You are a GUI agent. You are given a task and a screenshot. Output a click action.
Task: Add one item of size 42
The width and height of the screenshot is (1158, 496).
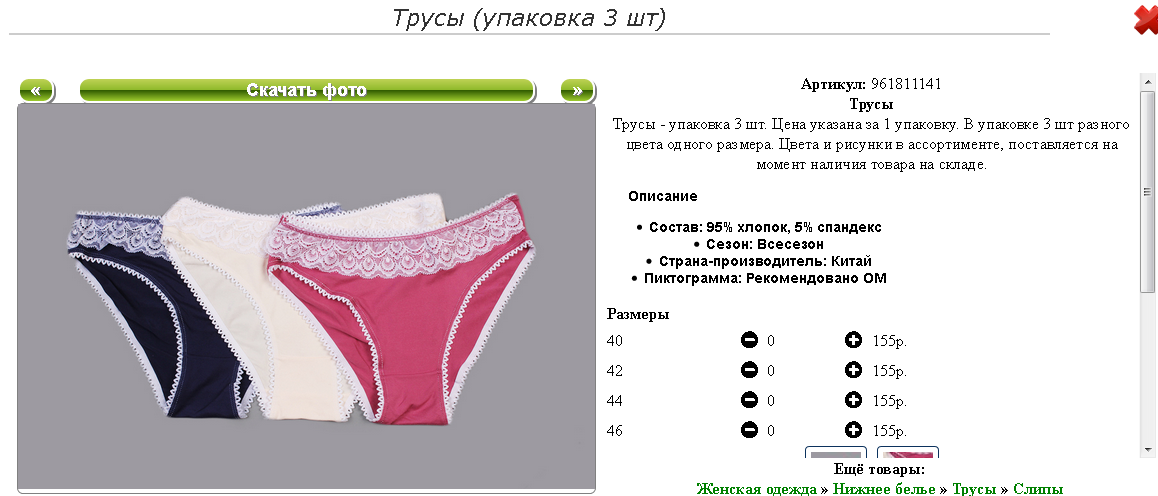[853, 370]
